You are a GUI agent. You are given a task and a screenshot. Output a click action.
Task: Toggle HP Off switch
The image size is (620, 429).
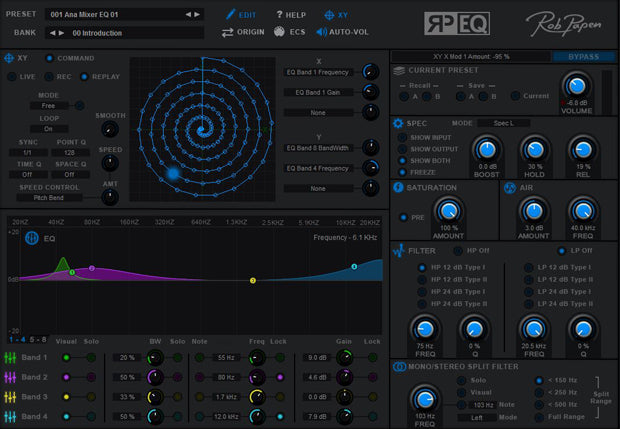pyautogui.click(x=457, y=251)
